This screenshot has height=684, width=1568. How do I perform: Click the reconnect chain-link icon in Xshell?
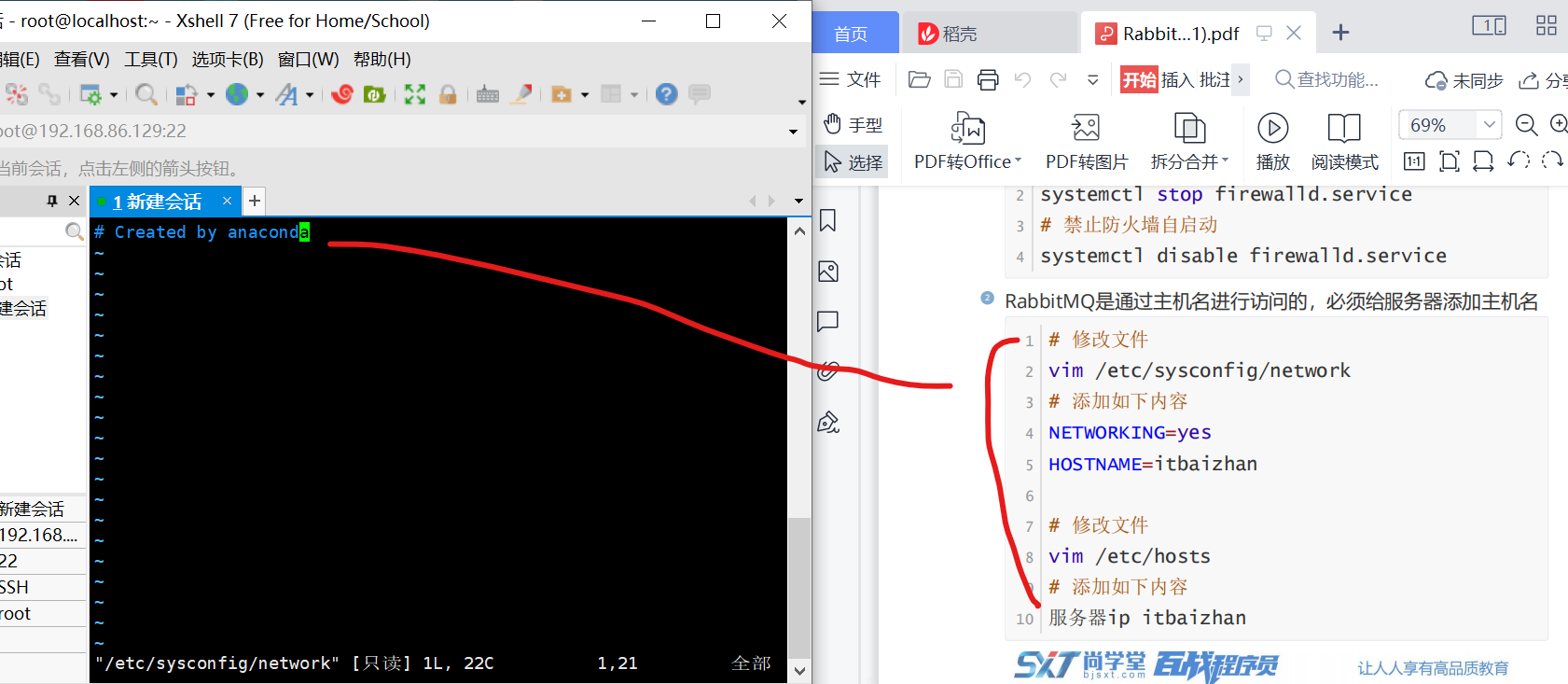pos(49,94)
